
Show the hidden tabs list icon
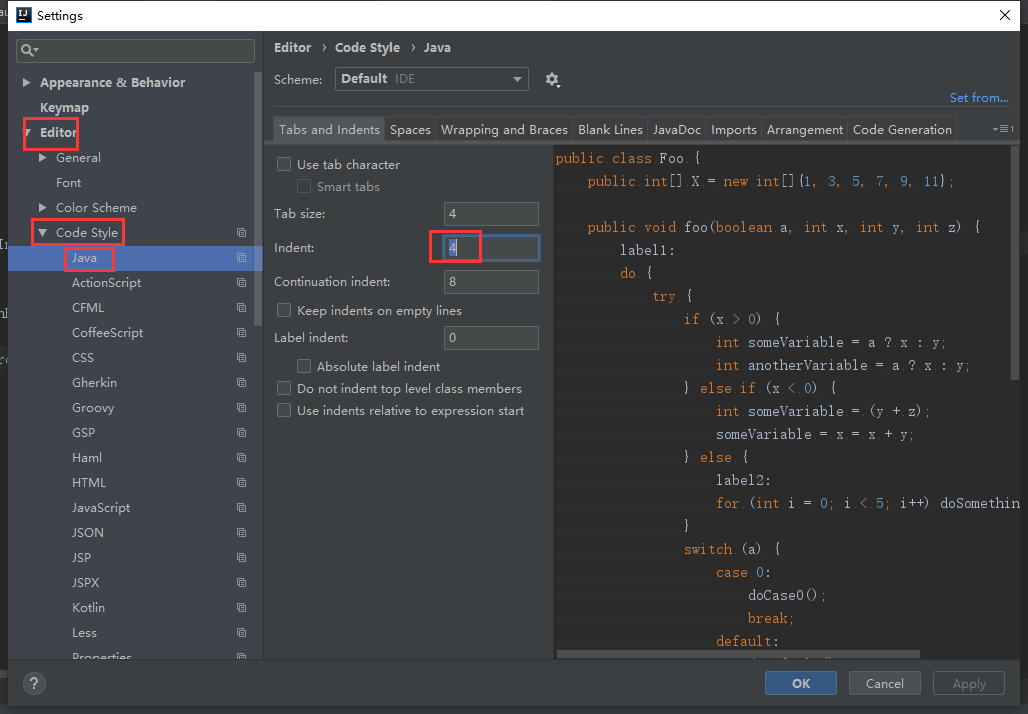pyautogui.click(x=1003, y=129)
